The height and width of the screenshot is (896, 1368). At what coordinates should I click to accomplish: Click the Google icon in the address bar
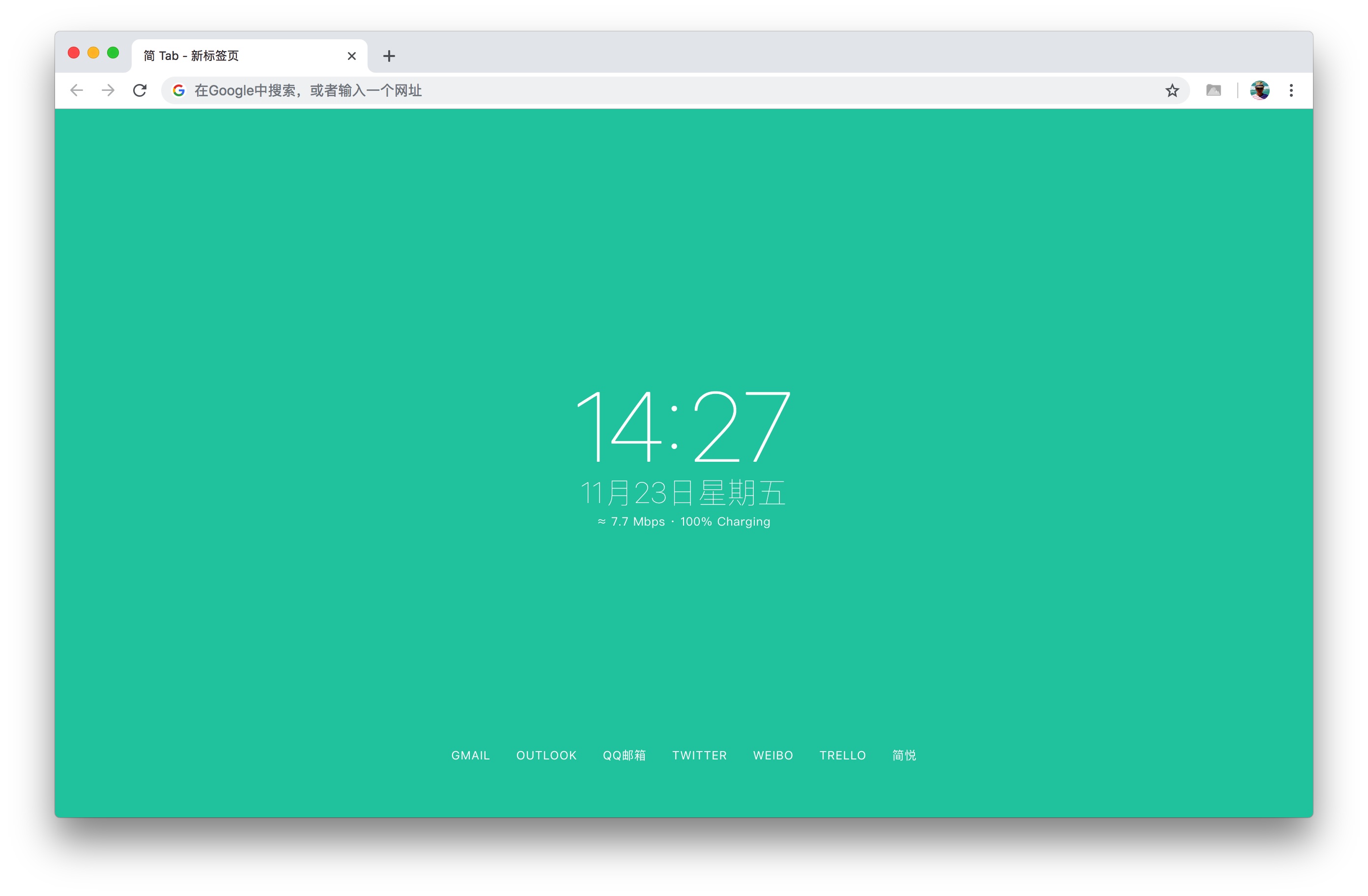click(179, 90)
